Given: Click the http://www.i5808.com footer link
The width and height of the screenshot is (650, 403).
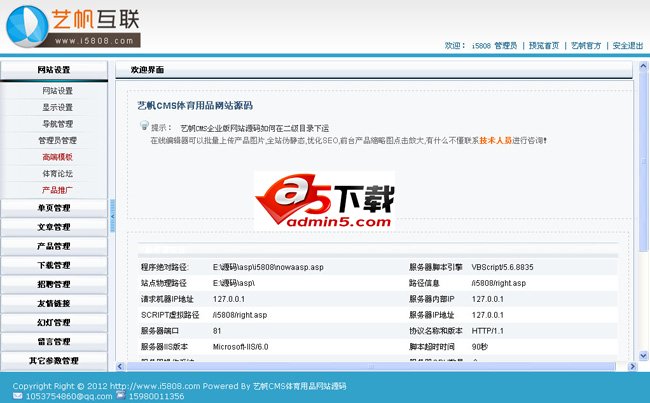Looking at the screenshot, I should pos(155,386).
